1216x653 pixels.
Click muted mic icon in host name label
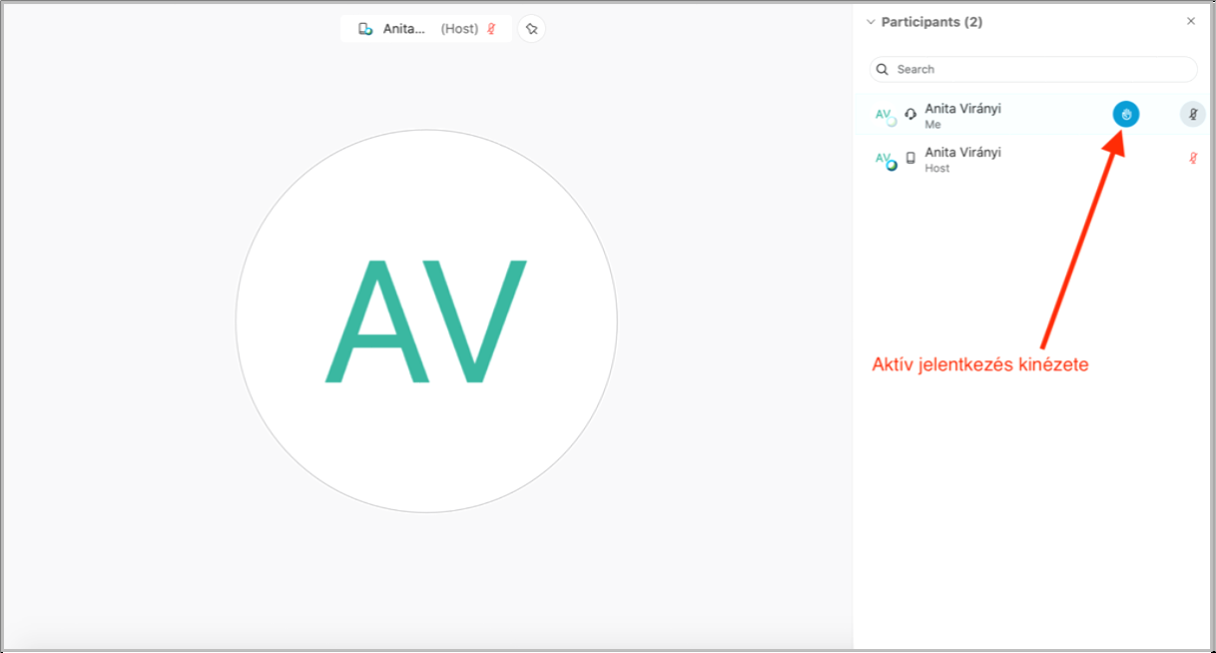(491, 29)
